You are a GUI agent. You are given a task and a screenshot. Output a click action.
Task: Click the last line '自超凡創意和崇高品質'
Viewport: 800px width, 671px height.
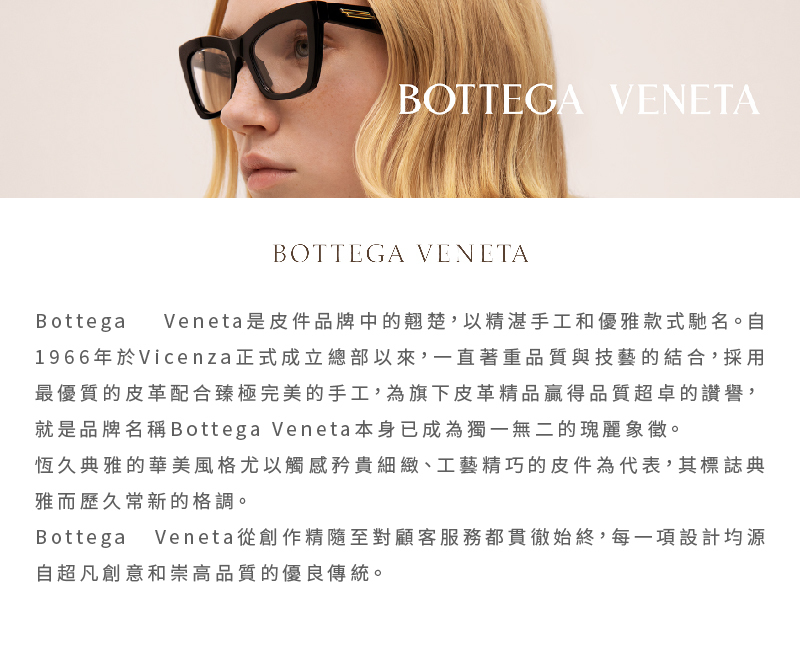(209, 573)
